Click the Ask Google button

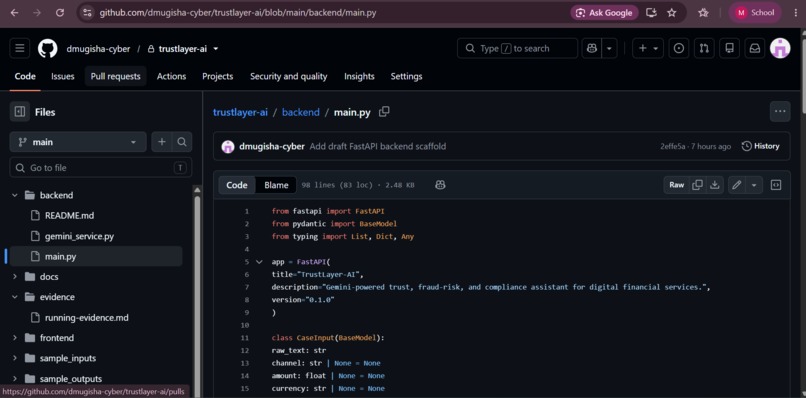point(604,13)
